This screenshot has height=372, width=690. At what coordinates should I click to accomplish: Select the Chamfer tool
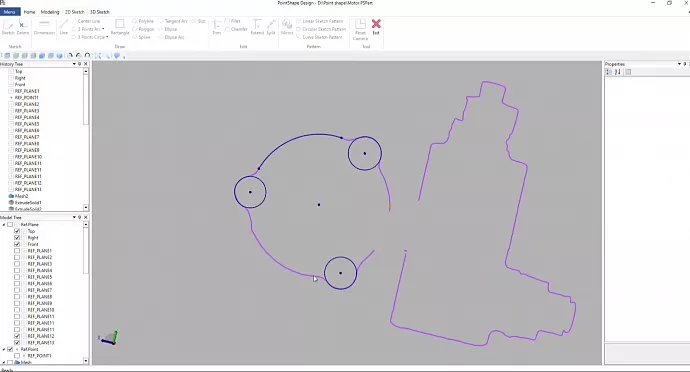click(x=236, y=29)
